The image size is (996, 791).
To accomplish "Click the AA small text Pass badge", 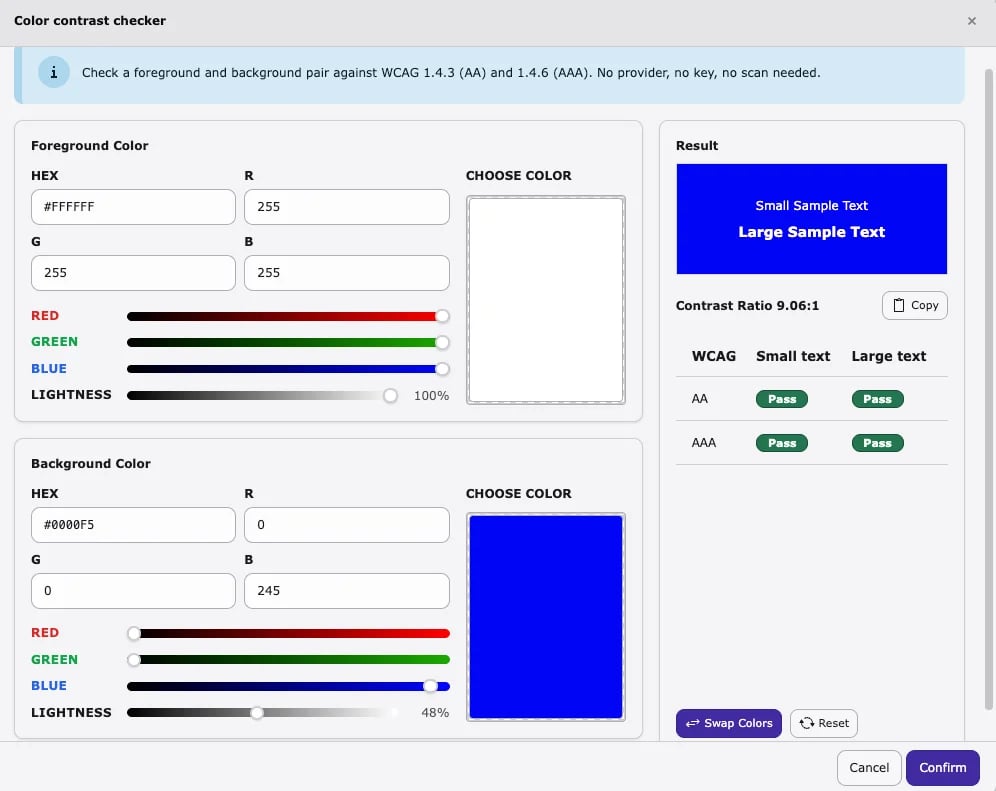I will click(x=781, y=399).
